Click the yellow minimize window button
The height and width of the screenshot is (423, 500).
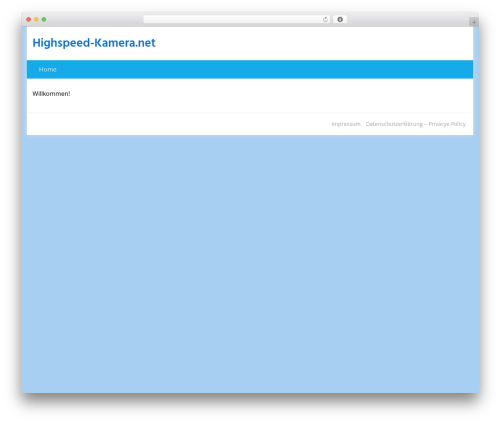(36, 19)
